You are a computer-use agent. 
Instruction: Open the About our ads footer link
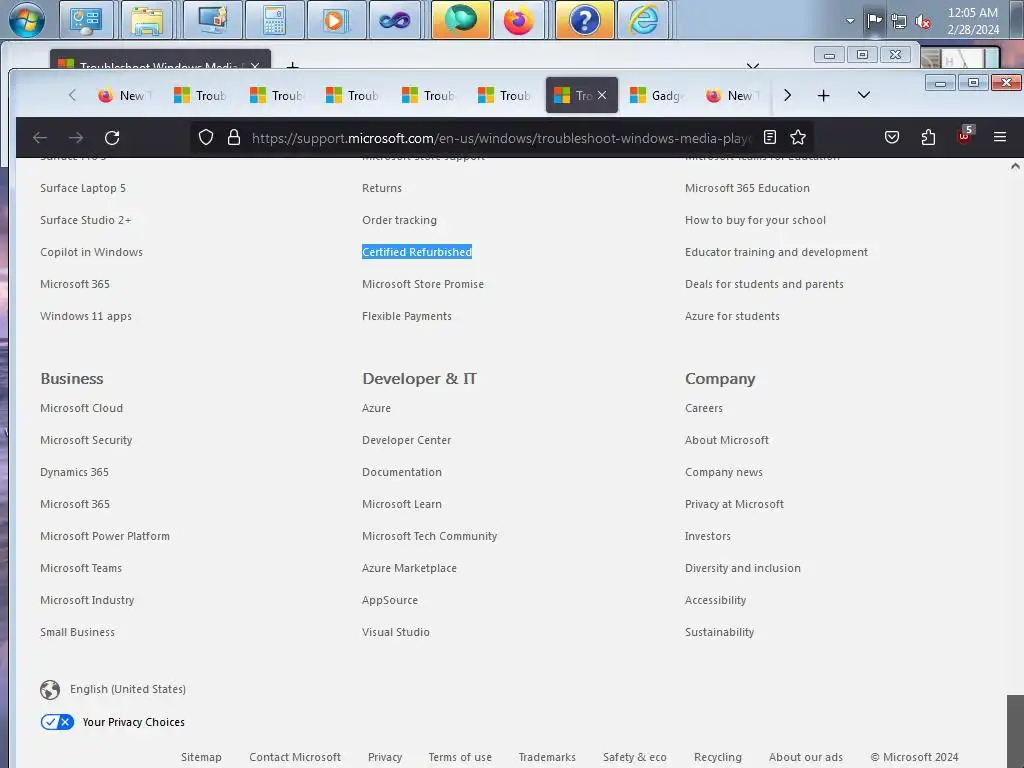[x=806, y=758]
